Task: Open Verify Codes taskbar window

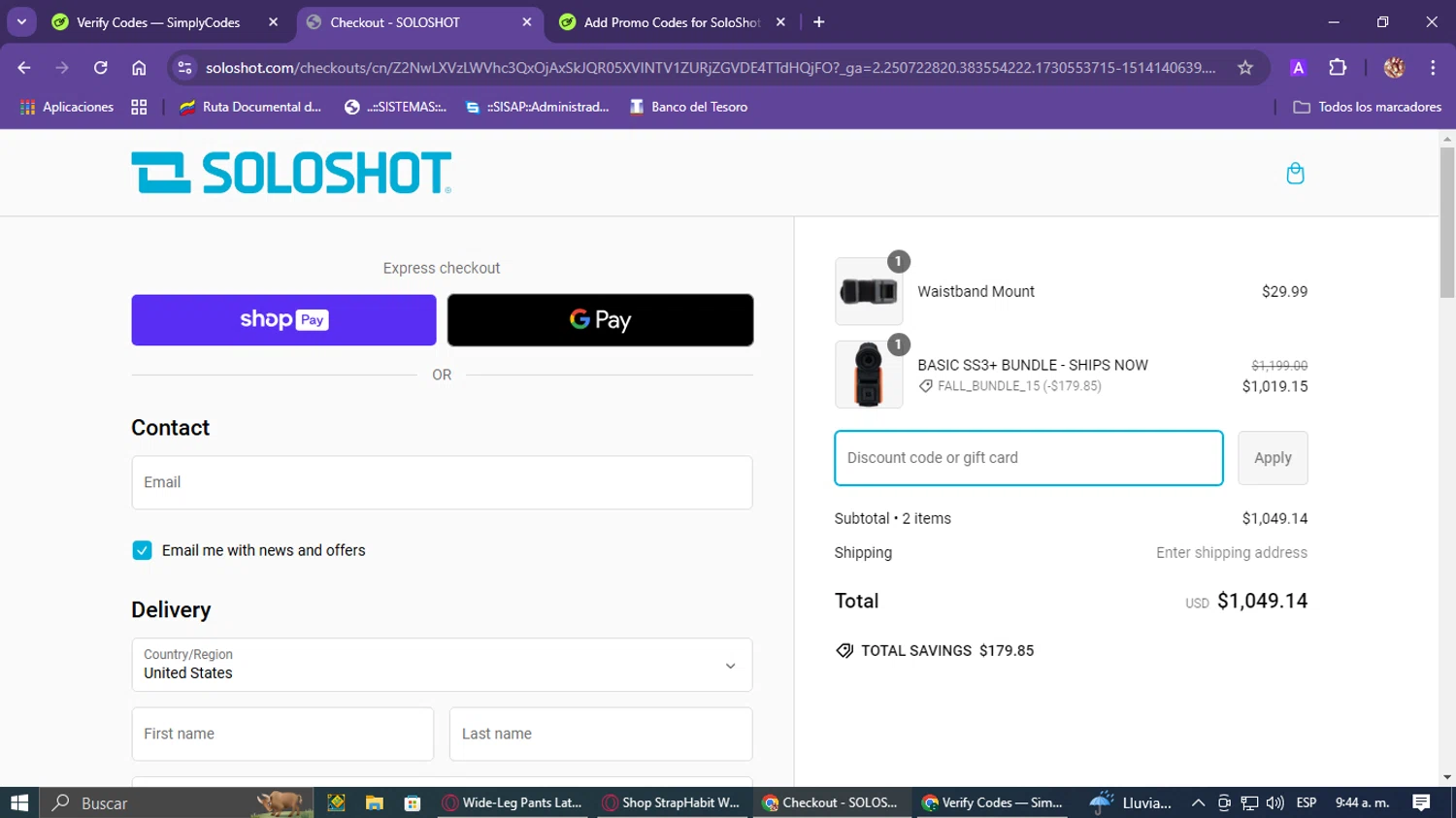Action: point(994,802)
